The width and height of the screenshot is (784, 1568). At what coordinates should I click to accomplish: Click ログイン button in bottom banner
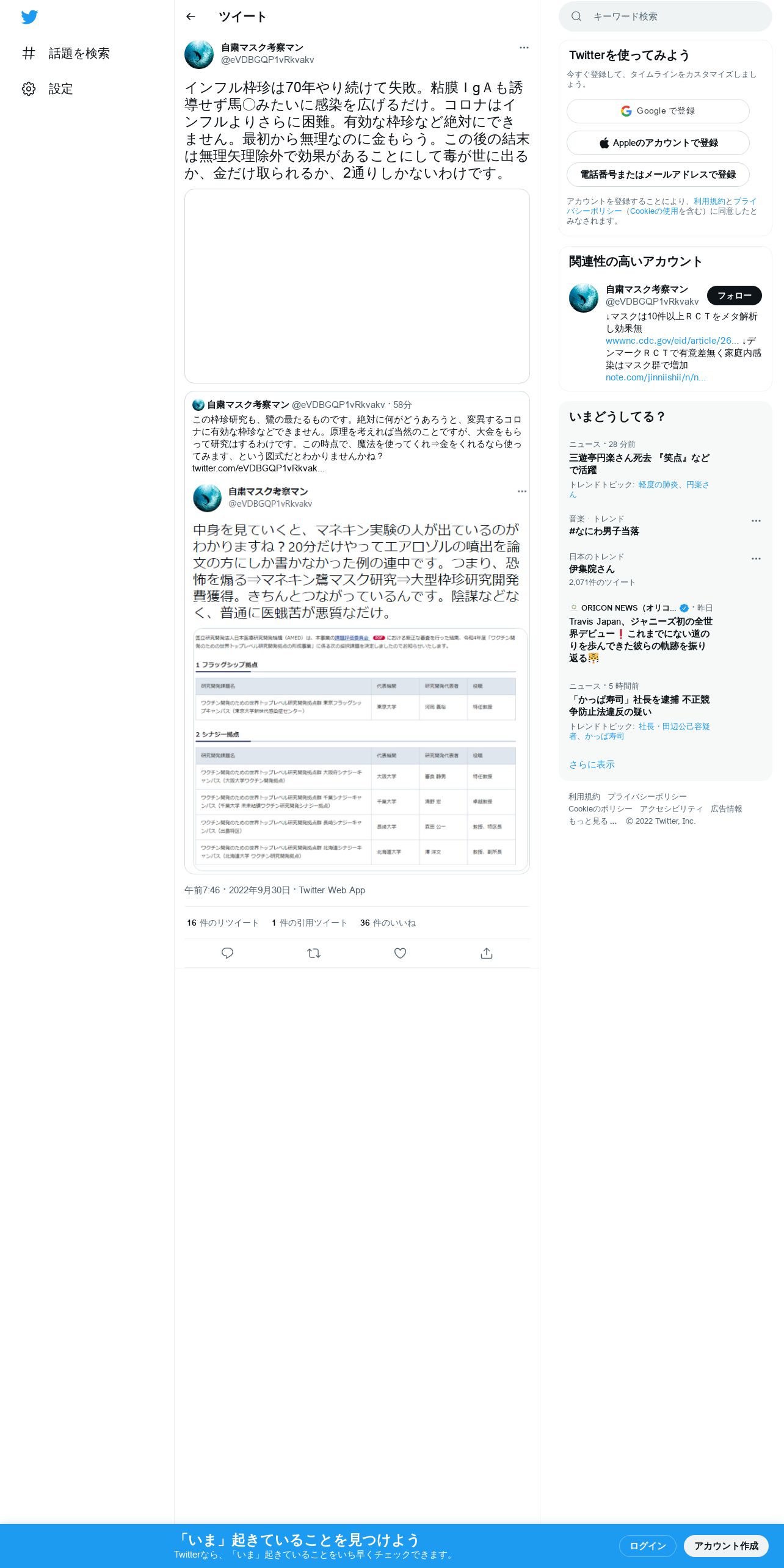pos(647,1546)
